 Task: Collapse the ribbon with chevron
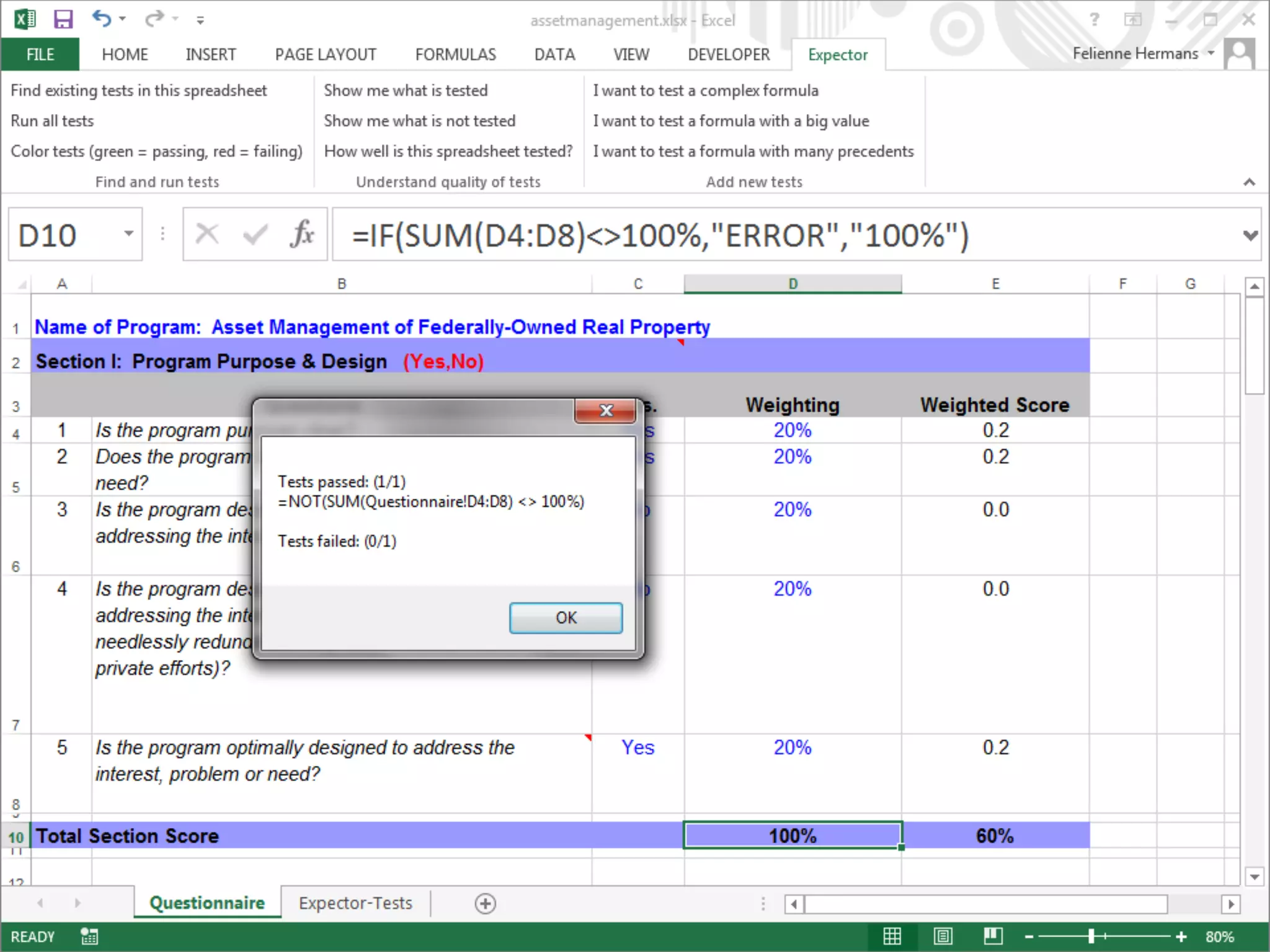point(1249,182)
